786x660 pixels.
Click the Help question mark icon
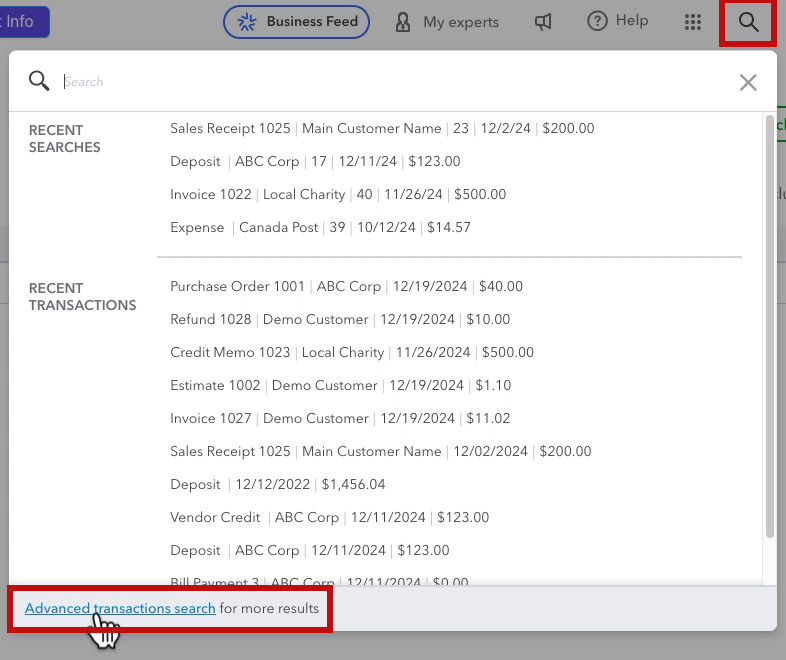pos(597,22)
